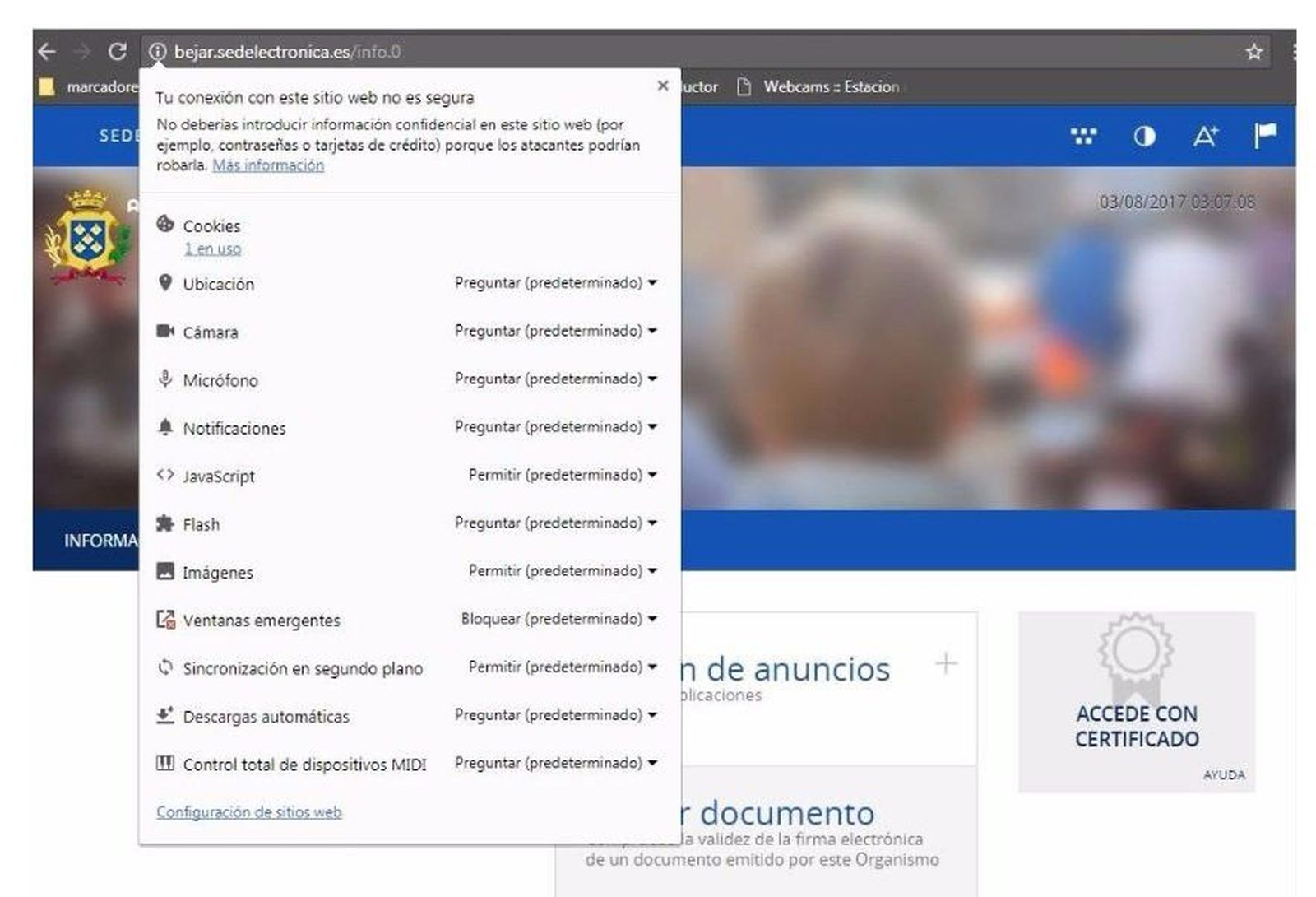Click the Notificaciones bell icon
The height and width of the screenshot is (897, 1316).
click(x=167, y=426)
